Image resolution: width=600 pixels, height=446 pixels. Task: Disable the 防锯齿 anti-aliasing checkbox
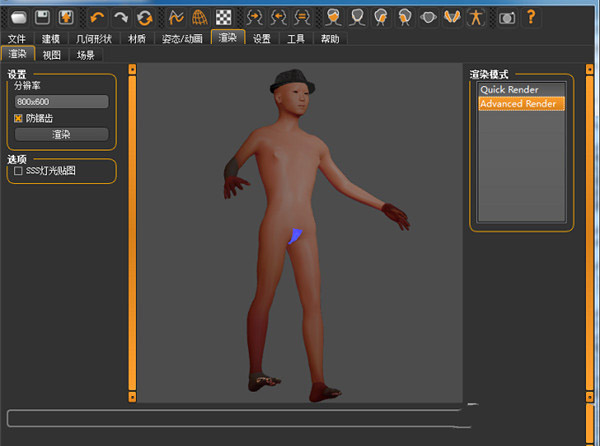18,118
